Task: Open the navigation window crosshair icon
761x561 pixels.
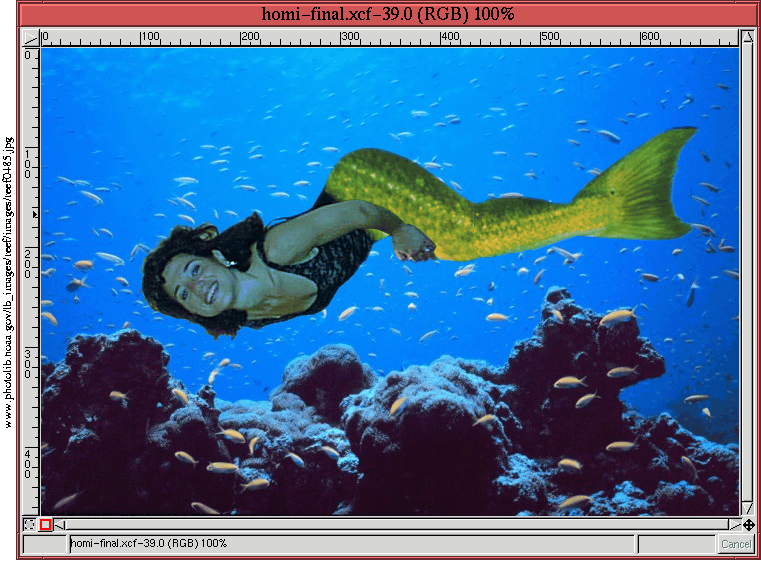Action: click(748, 524)
